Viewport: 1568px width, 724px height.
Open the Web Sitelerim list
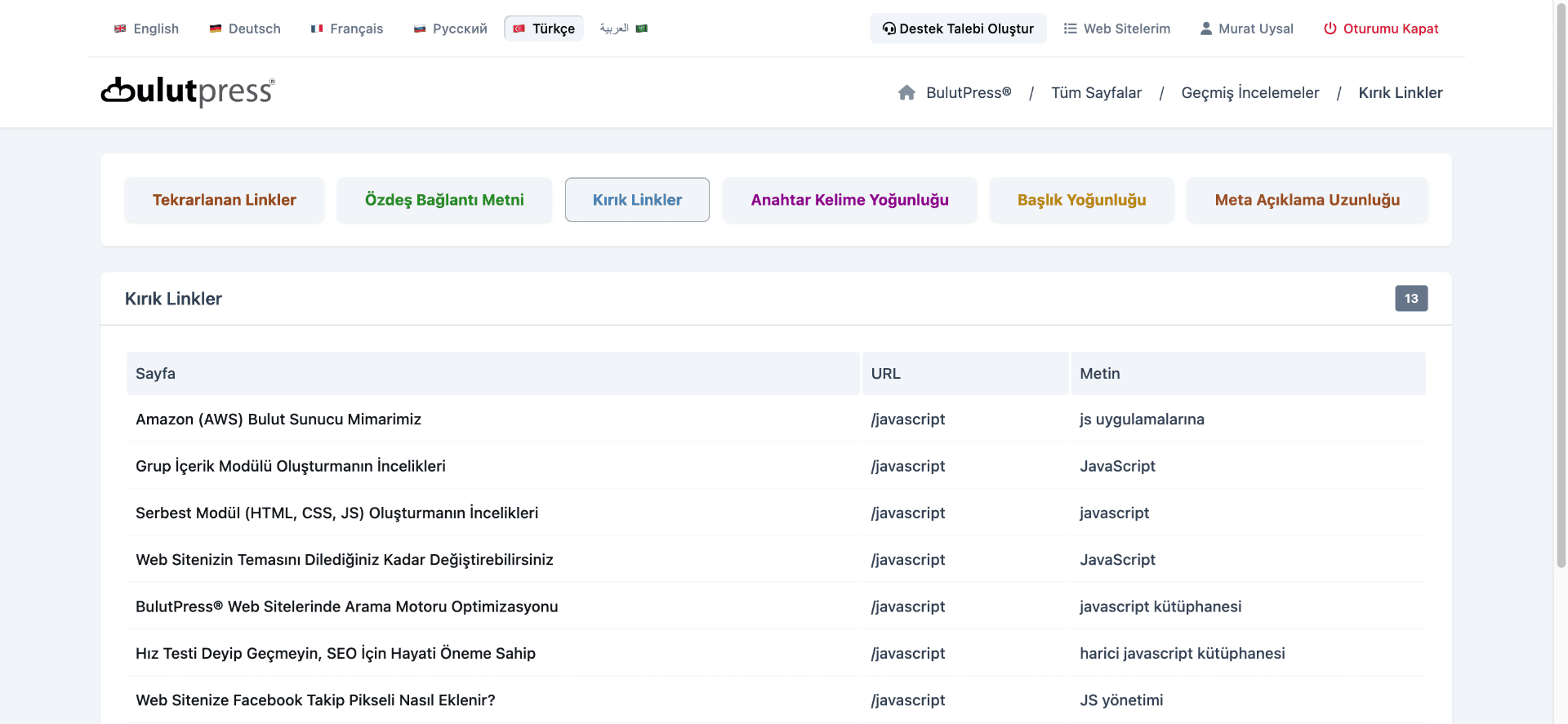1116,29
